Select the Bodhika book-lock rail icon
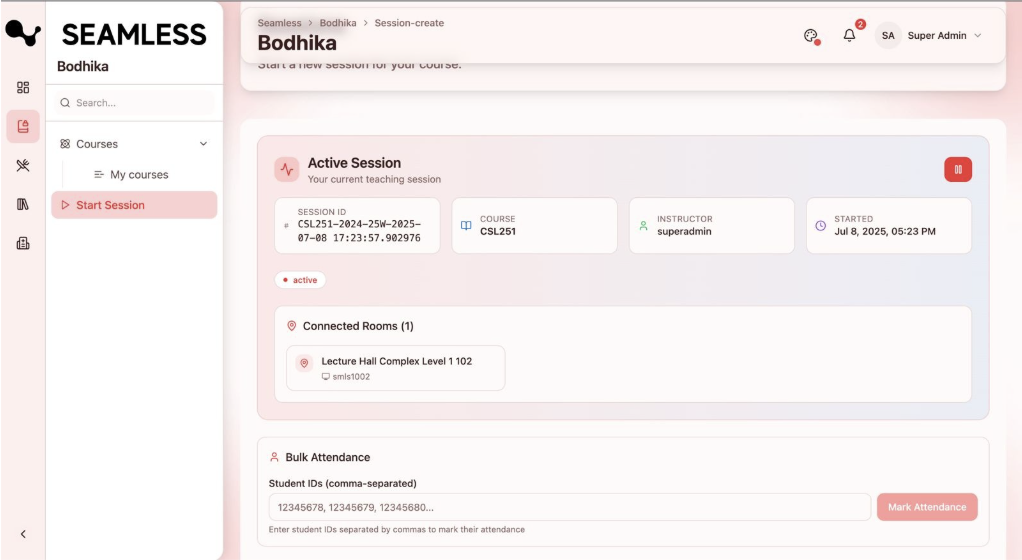This screenshot has height=560, width=1022. click(x=23, y=126)
